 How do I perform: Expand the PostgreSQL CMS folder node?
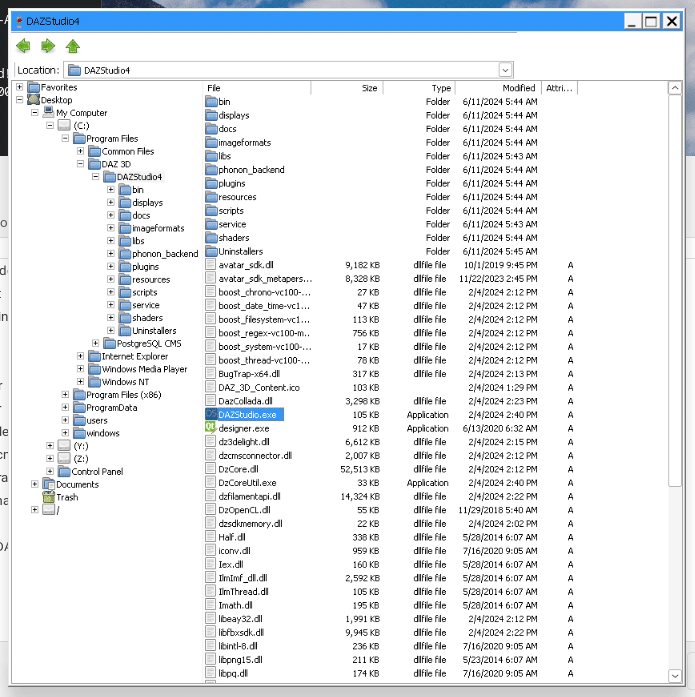coord(96,343)
